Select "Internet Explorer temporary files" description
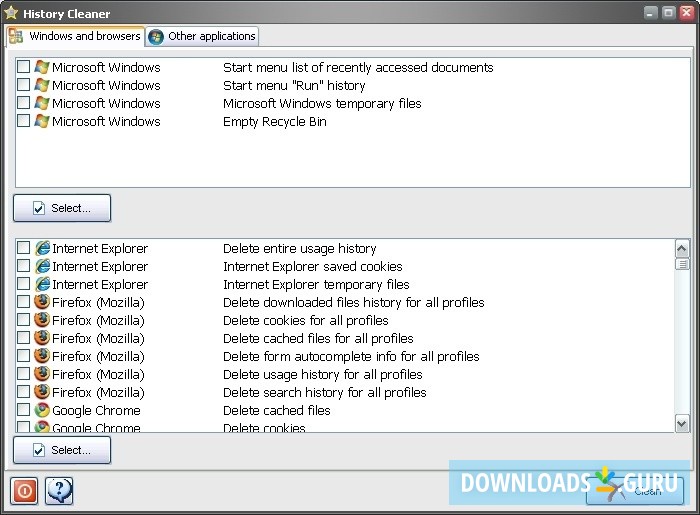700x515 pixels. tap(316, 284)
